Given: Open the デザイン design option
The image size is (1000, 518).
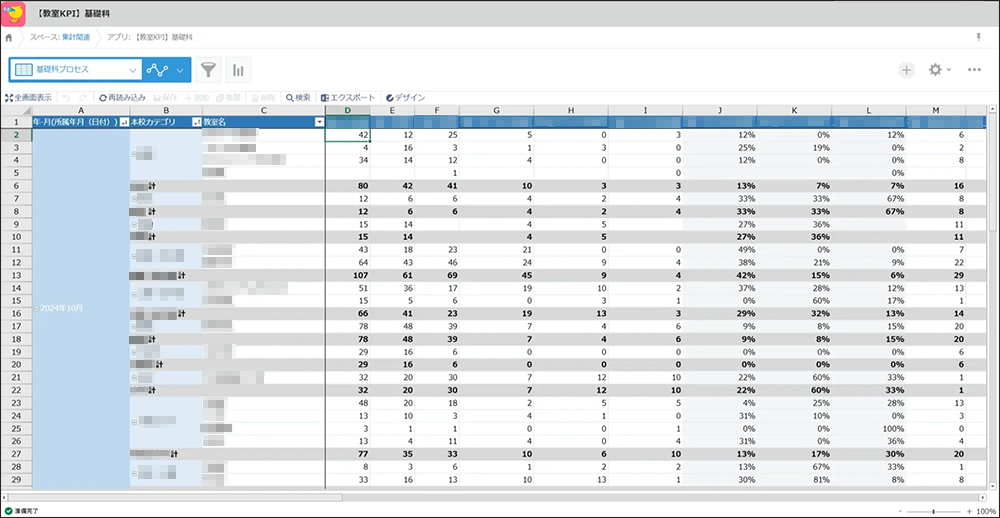Looking at the screenshot, I should coord(405,98).
